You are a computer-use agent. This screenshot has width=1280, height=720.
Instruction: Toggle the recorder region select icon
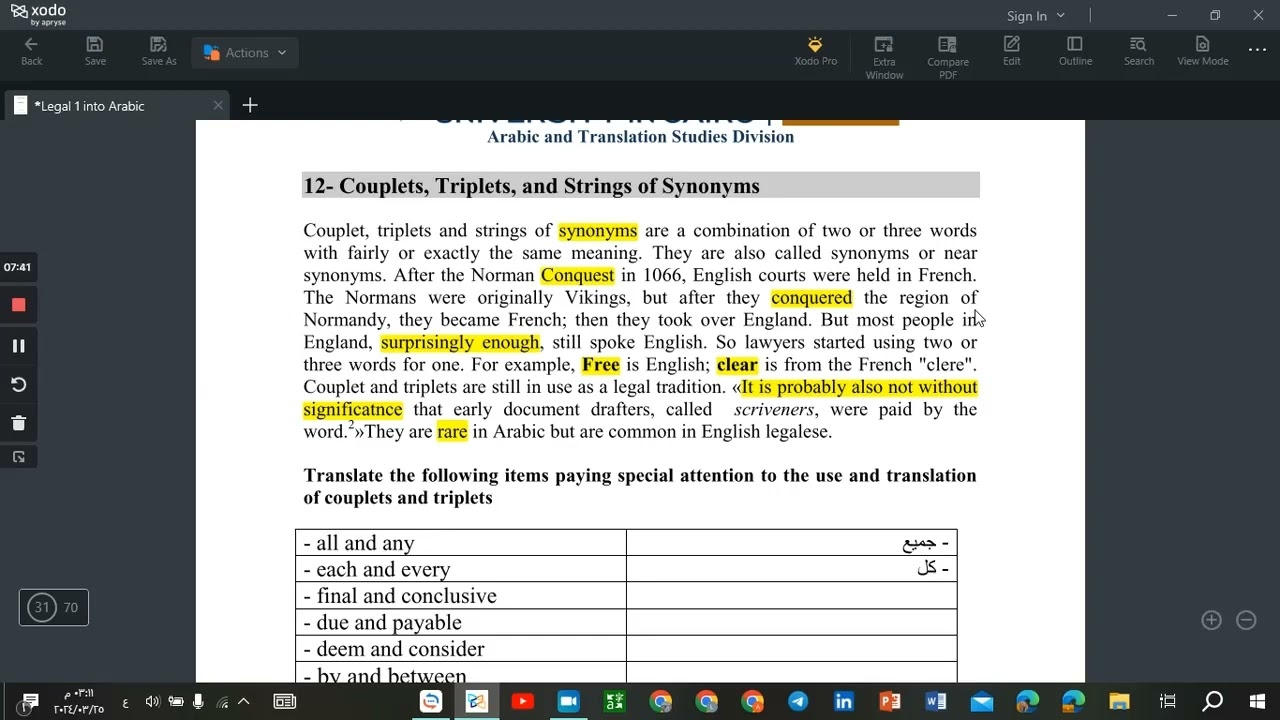pos(18,457)
